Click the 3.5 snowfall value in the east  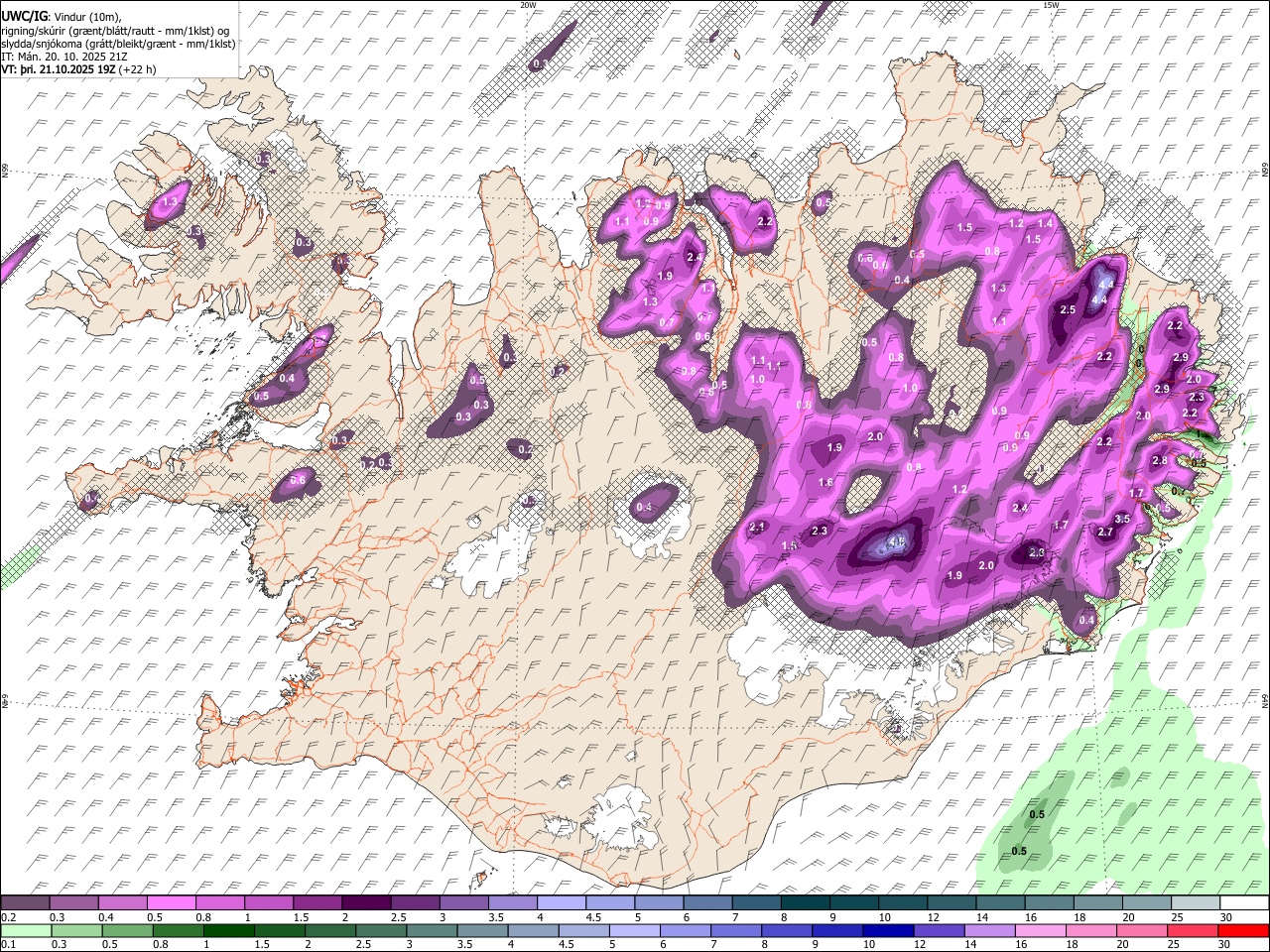pos(1122,519)
